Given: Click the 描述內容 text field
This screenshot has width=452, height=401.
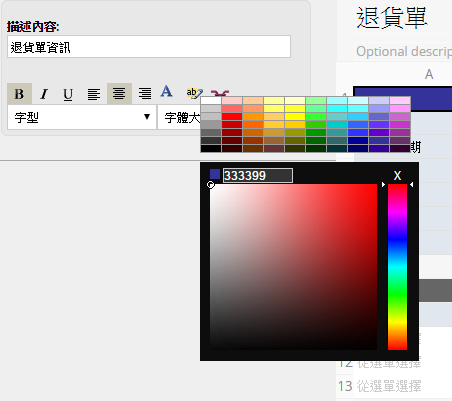Looking at the screenshot, I should (149, 47).
